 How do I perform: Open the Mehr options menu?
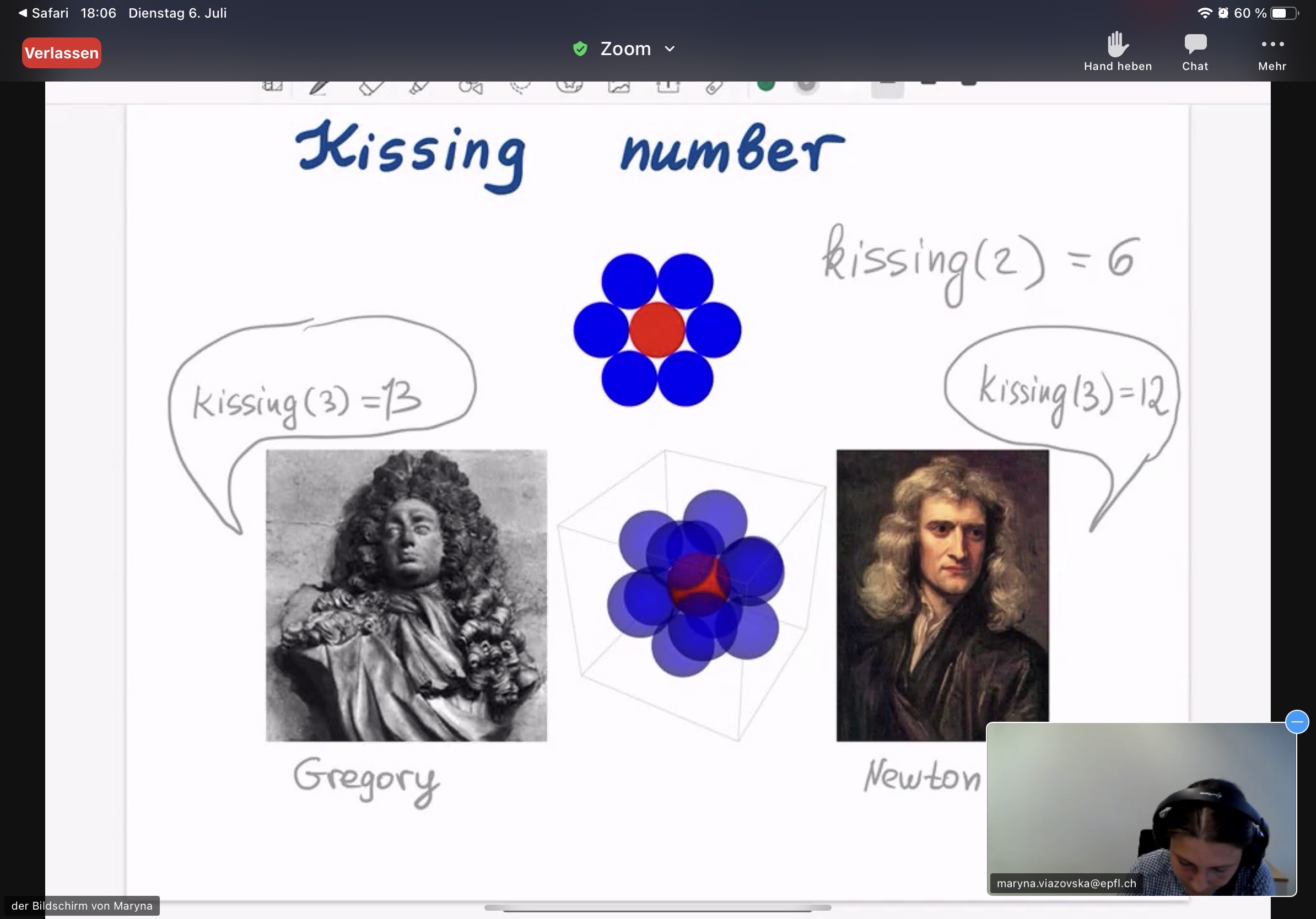pos(1272,52)
